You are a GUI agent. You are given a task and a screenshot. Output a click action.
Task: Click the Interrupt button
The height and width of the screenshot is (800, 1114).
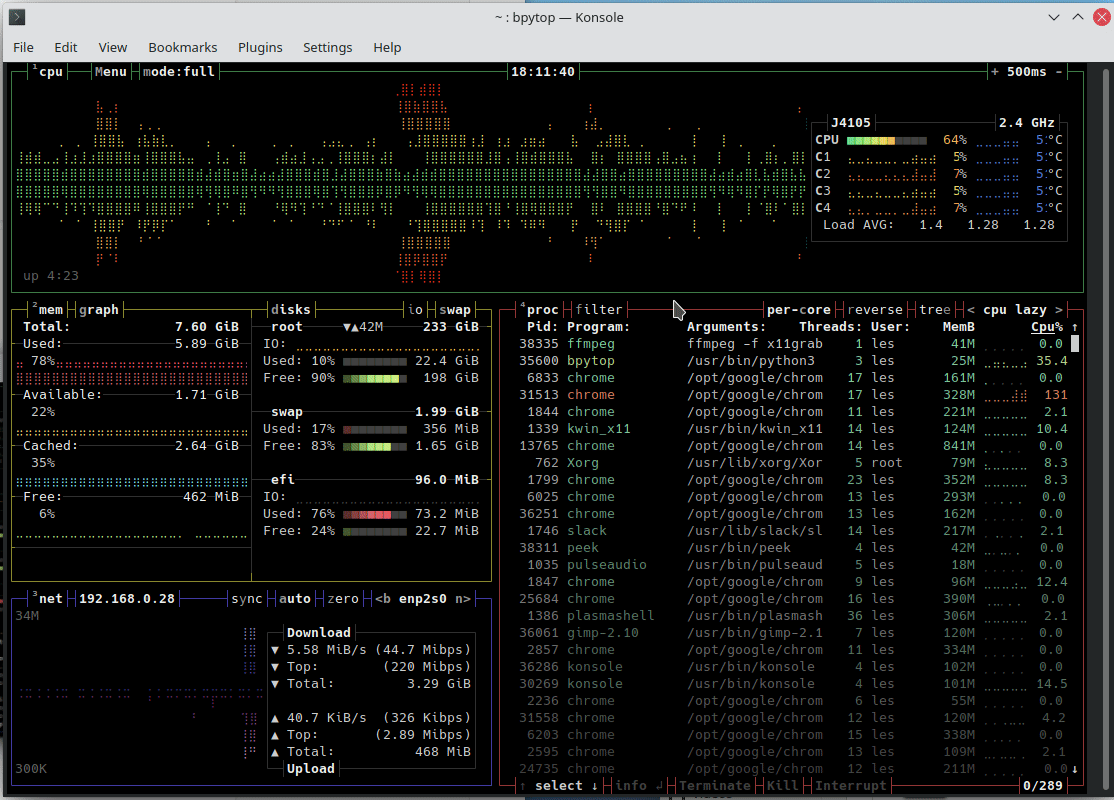click(850, 786)
